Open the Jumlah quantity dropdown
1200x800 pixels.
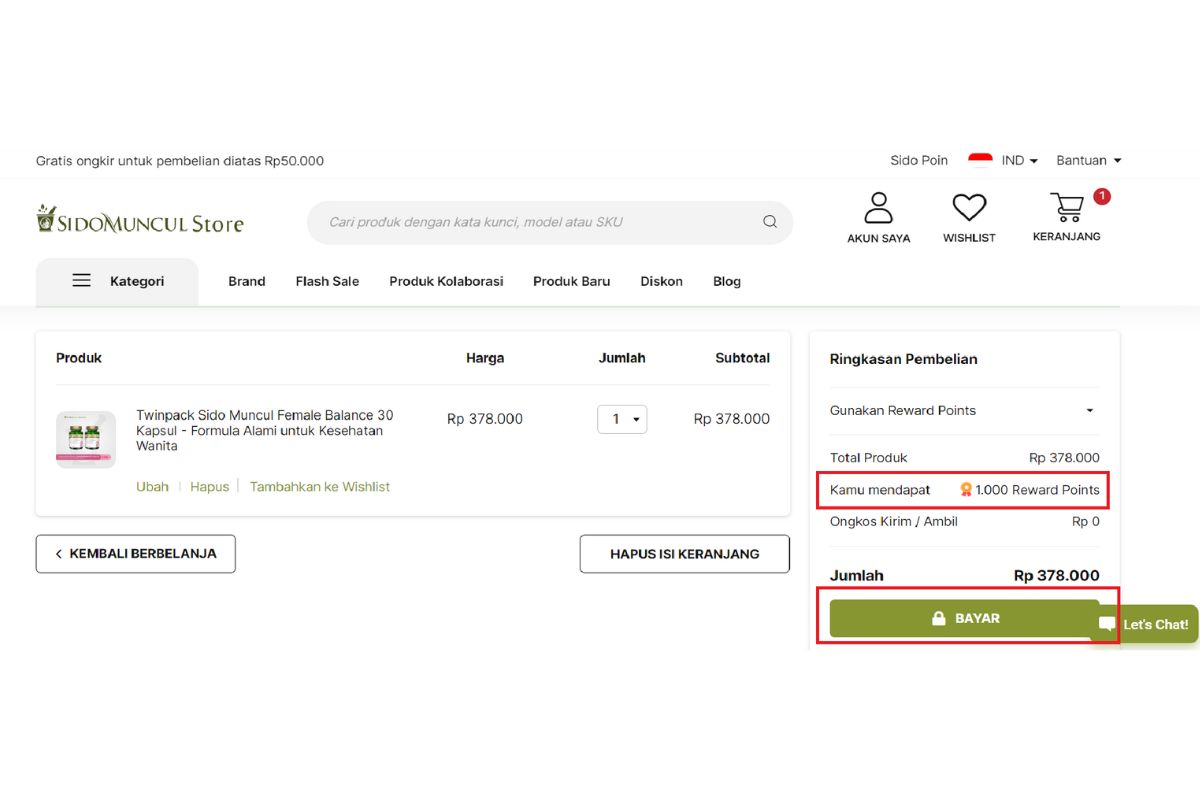(x=622, y=419)
